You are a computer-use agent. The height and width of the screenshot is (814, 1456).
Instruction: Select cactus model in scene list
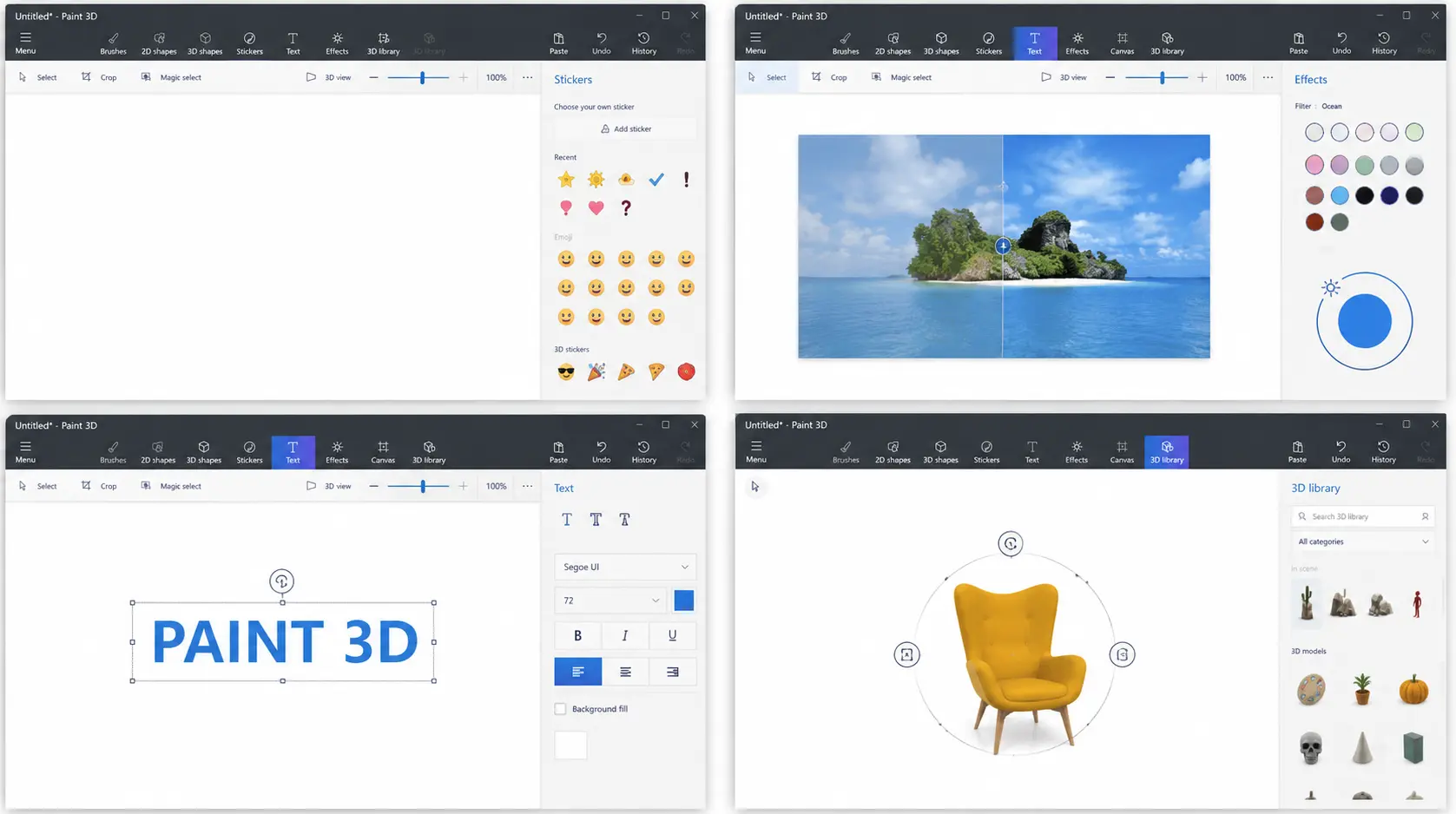(1308, 602)
